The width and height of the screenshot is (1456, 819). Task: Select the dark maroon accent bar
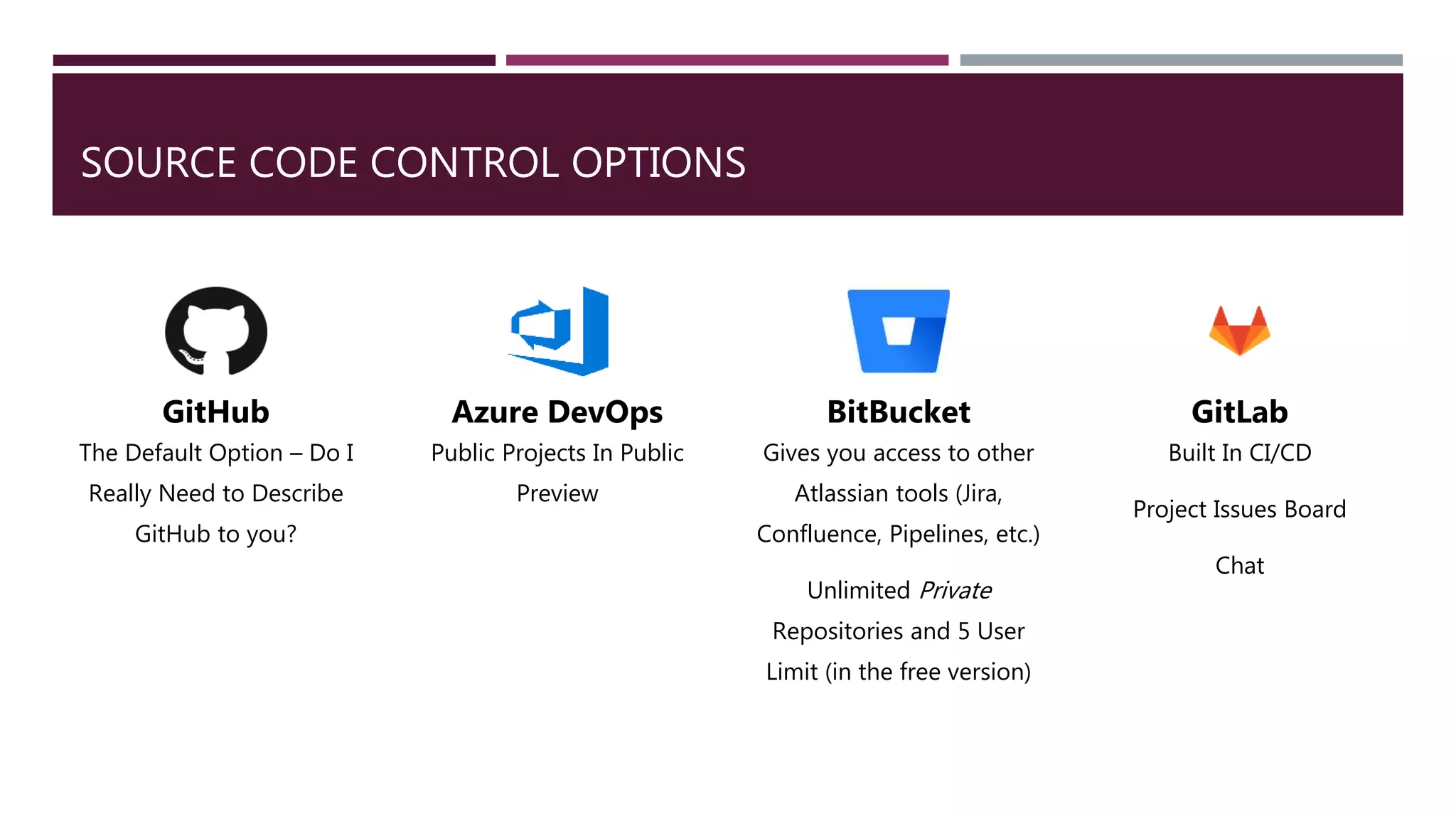pos(274,60)
